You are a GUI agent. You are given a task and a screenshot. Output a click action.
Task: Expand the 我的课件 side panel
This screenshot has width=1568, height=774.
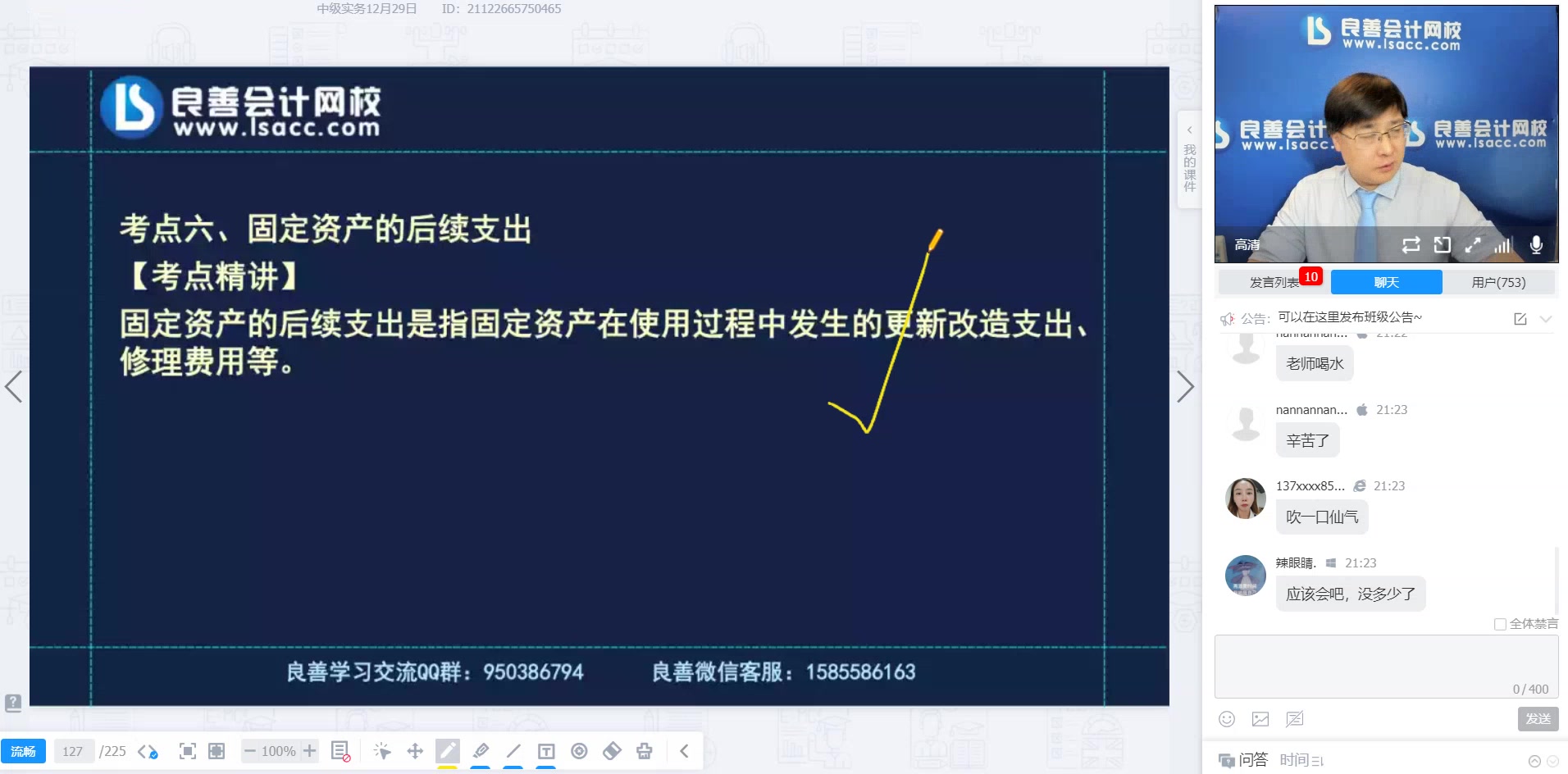tap(1189, 159)
